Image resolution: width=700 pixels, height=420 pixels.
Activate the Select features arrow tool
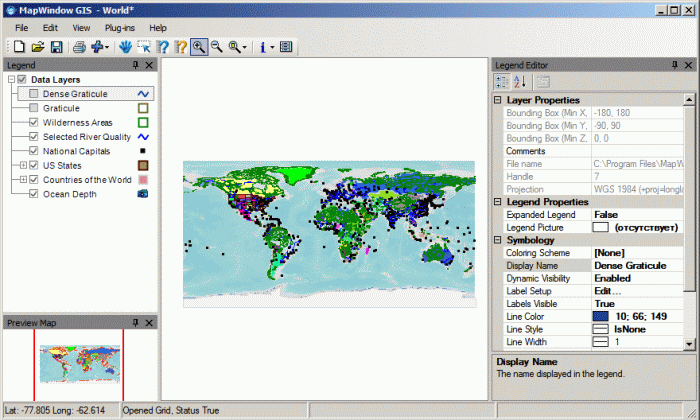144,47
